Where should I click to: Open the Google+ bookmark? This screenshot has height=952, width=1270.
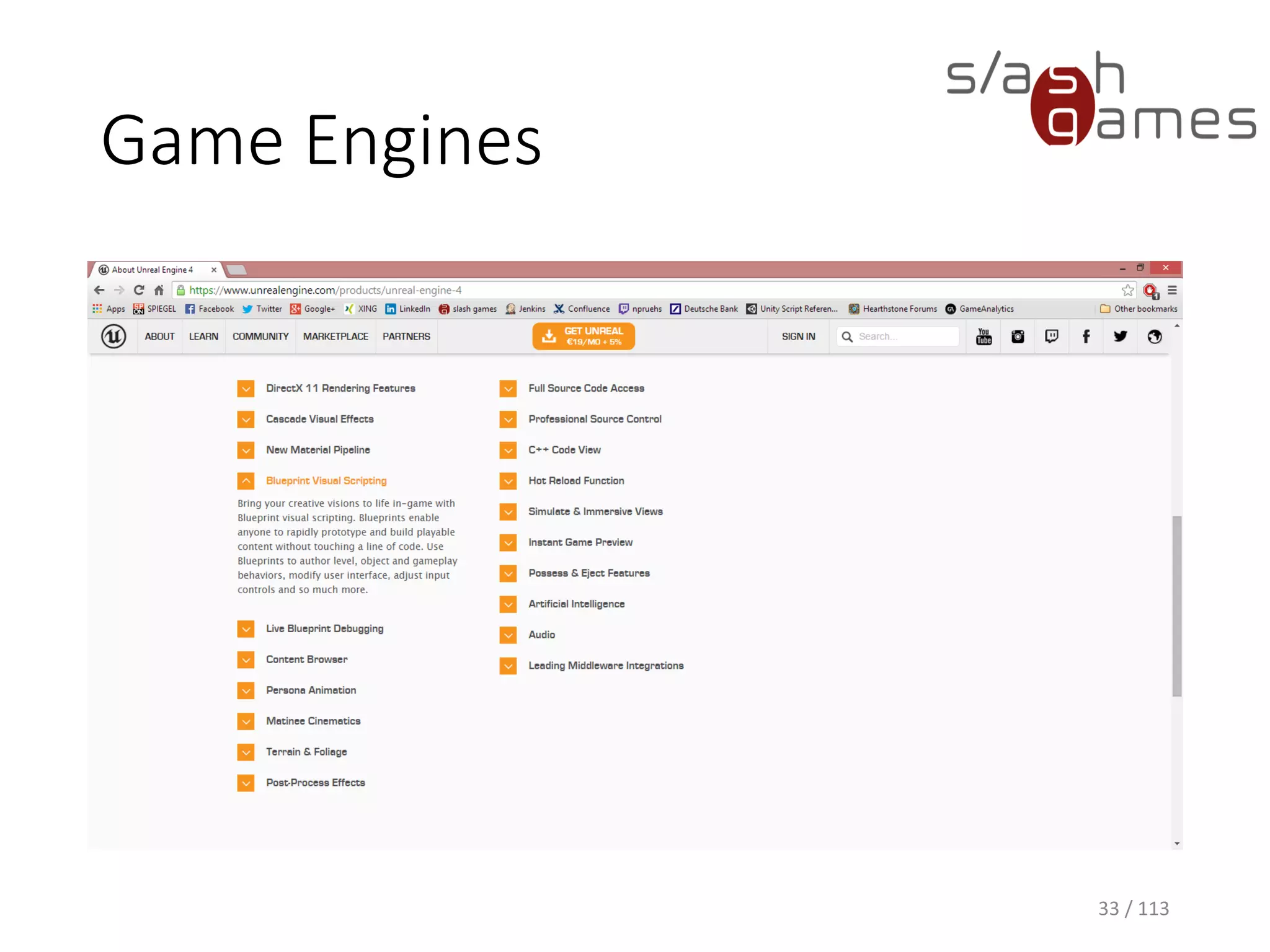[x=313, y=309]
